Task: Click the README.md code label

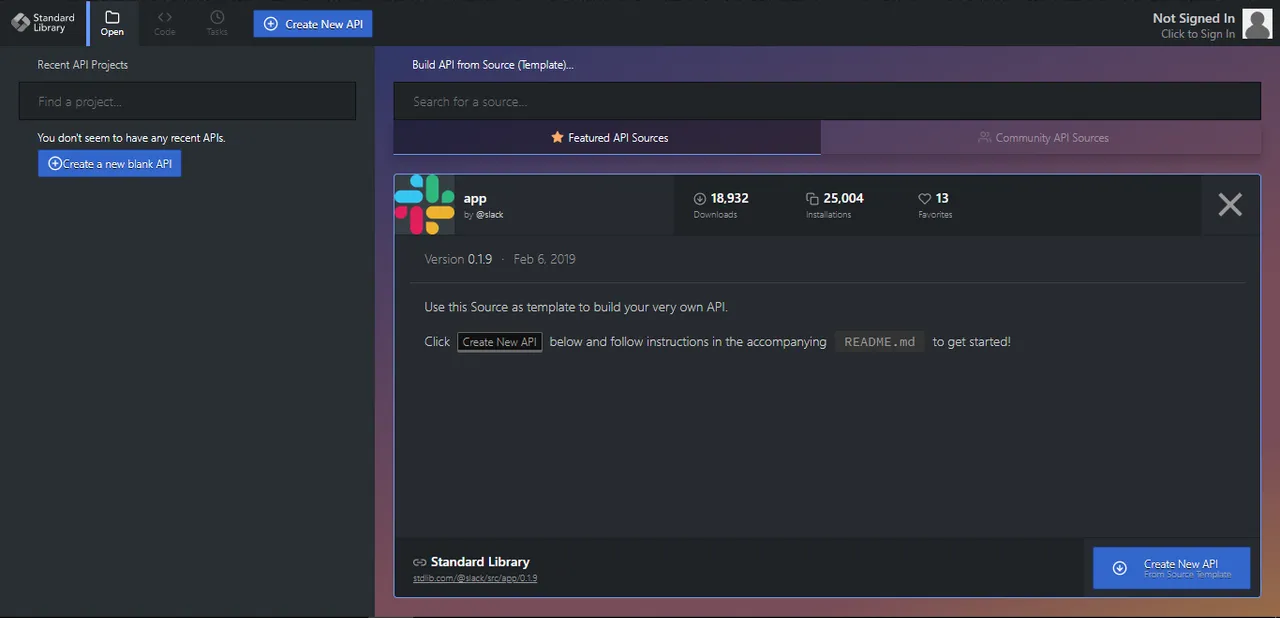Action: click(880, 342)
